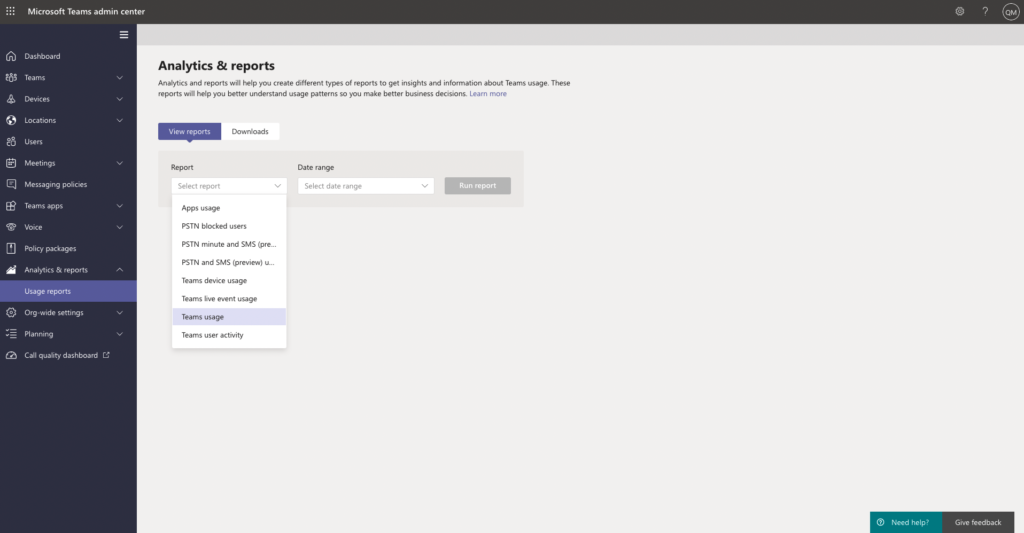Click the Dashboard home icon
The image size is (1024, 533).
pos(11,56)
